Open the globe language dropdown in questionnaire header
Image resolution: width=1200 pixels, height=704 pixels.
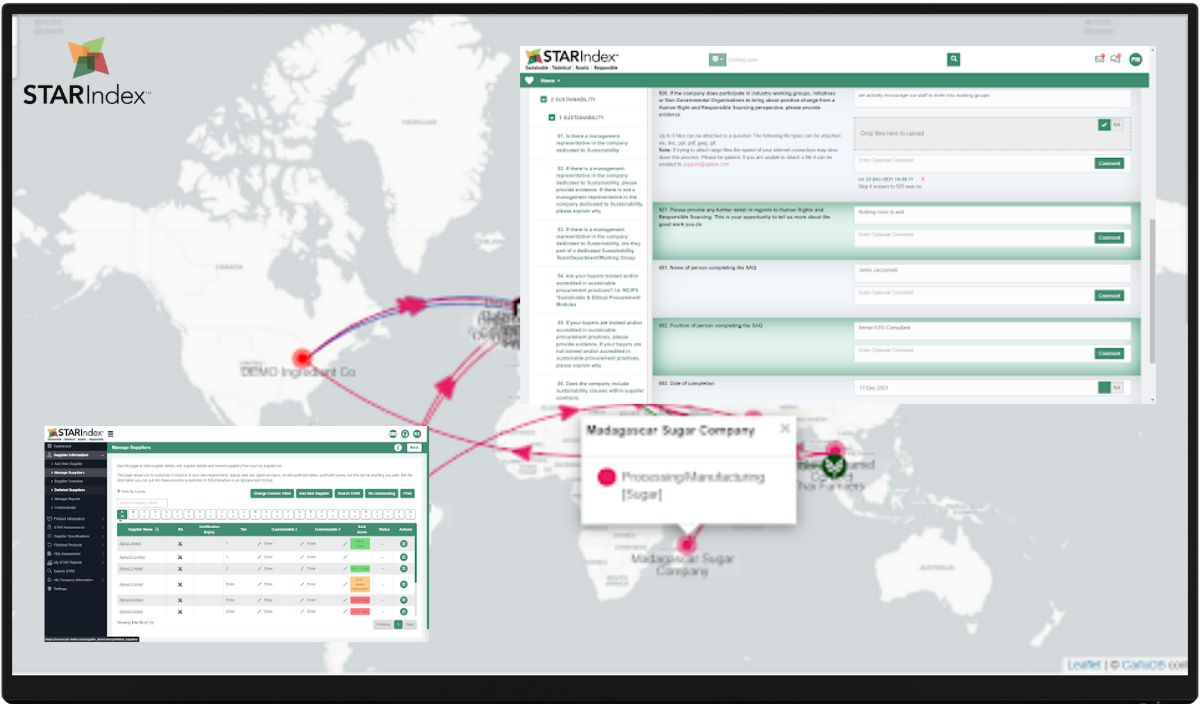coord(718,60)
